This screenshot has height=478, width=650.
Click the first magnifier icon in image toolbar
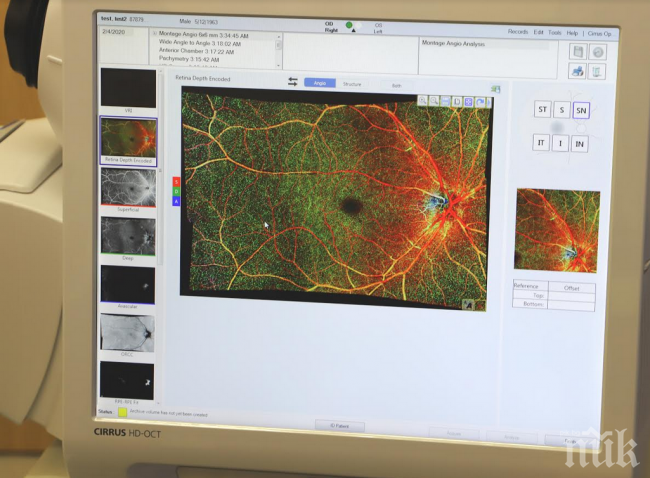pos(424,101)
